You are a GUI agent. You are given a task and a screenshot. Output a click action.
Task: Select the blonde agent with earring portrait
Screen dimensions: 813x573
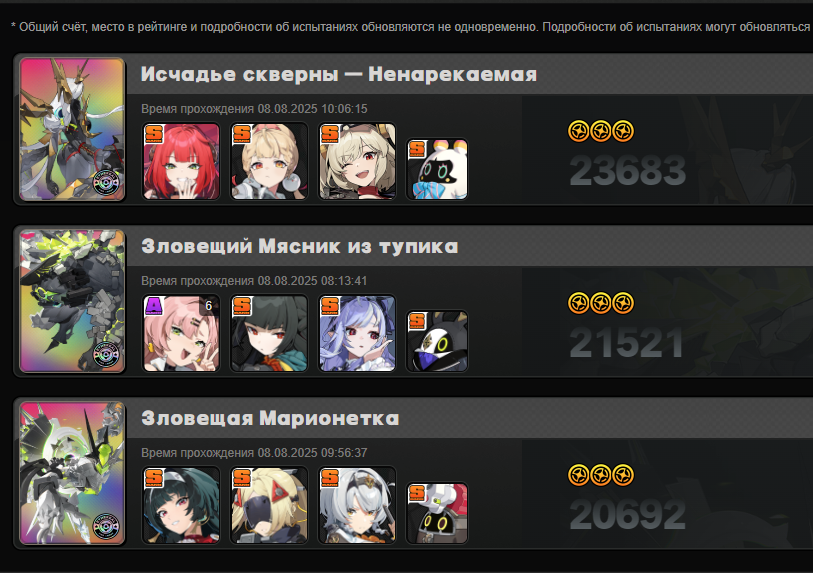[x=269, y=161]
